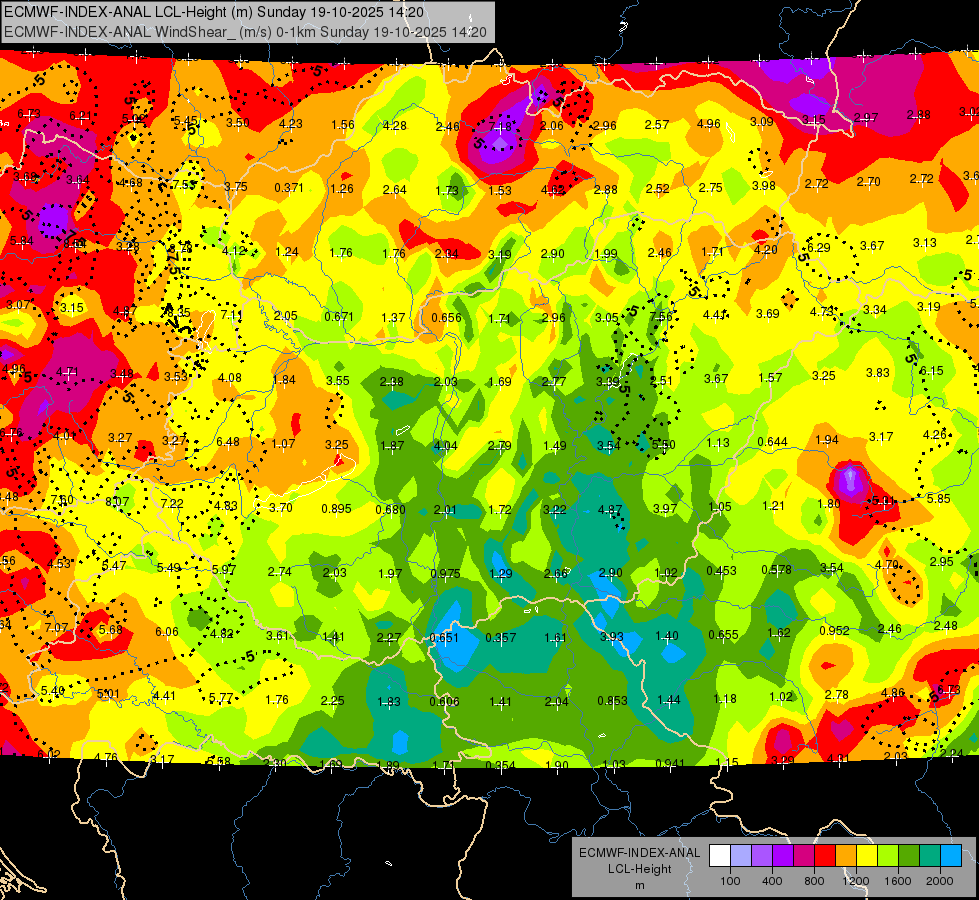Click the legend title ECMWF-INDEX-ANAL
Screen dimensions: 979x900
[639, 853]
